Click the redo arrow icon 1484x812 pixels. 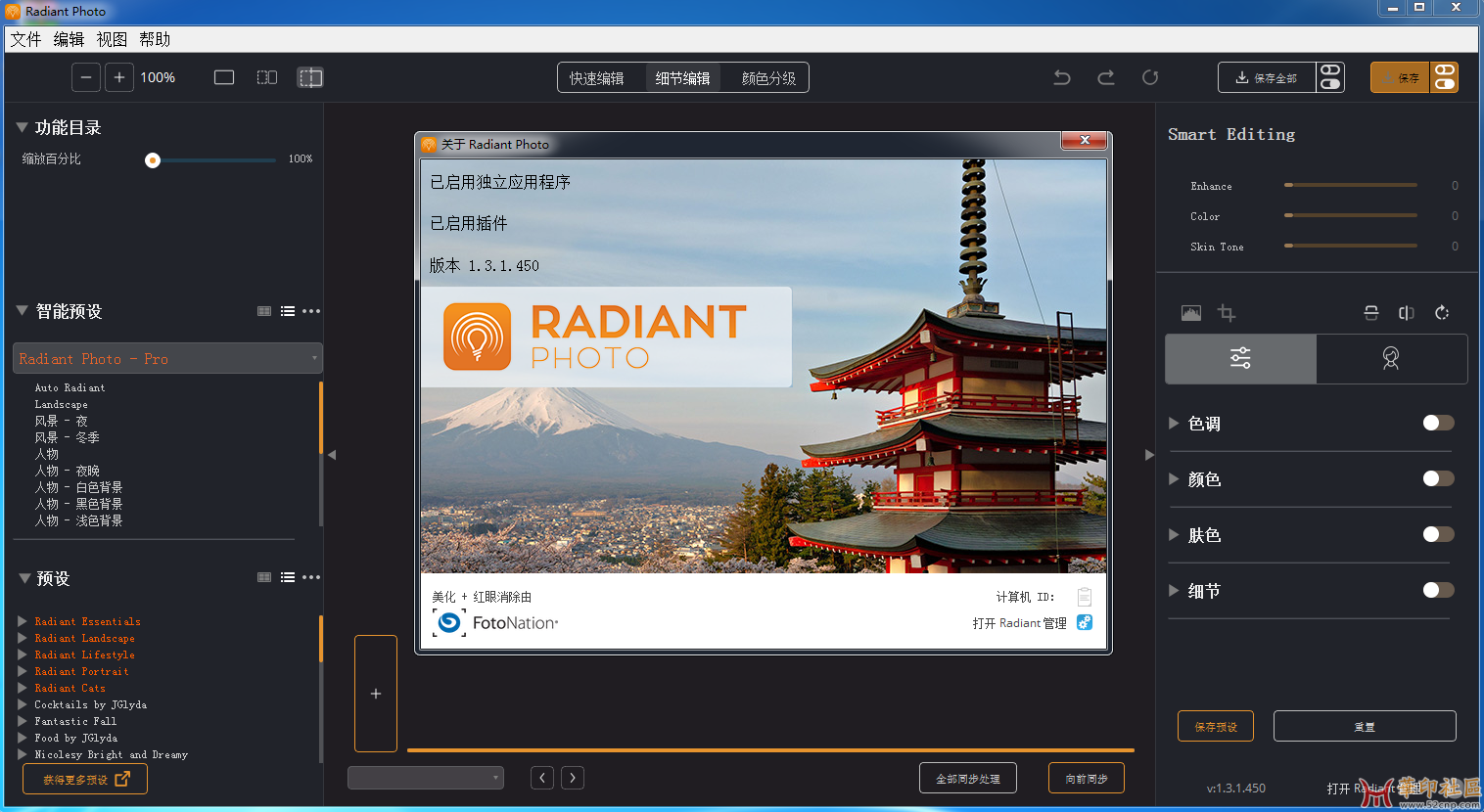pos(1106,77)
